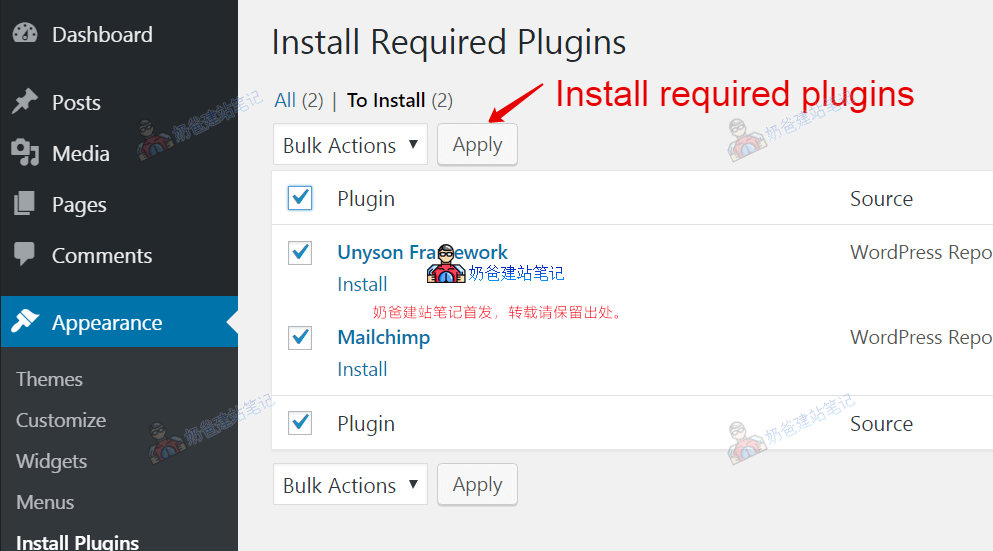Click the Comments speech bubble icon
Screen dimensions: 993x551
click(x=25, y=254)
